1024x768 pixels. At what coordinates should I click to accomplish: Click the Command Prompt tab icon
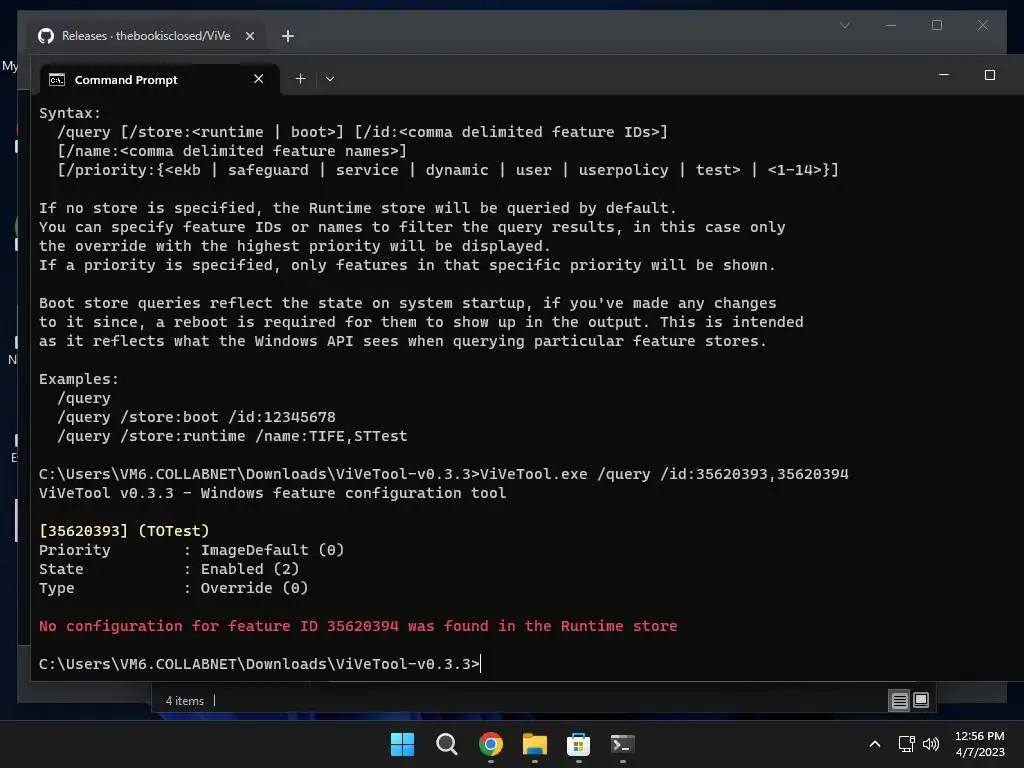57,80
